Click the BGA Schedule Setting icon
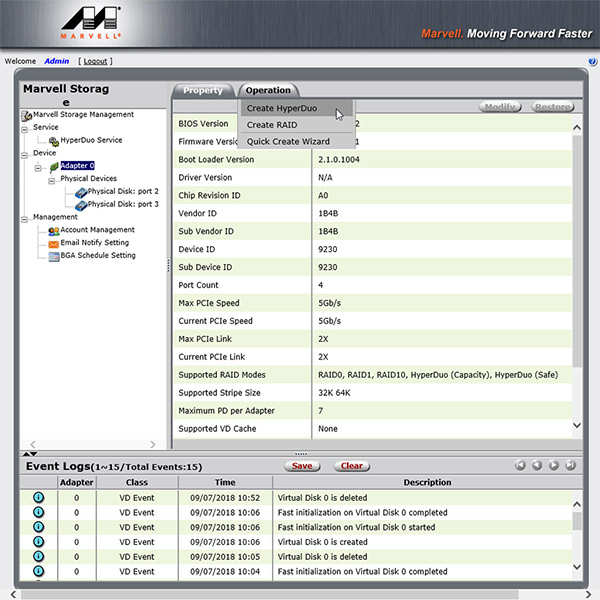This screenshot has width=600, height=600. tap(53, 256)
